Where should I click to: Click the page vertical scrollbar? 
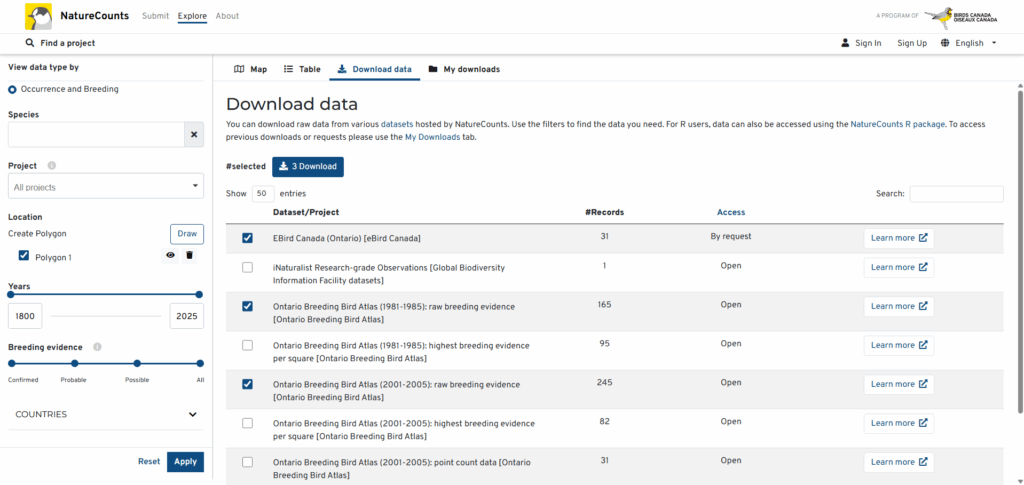pyautogui.click(x=1019, y=251)
